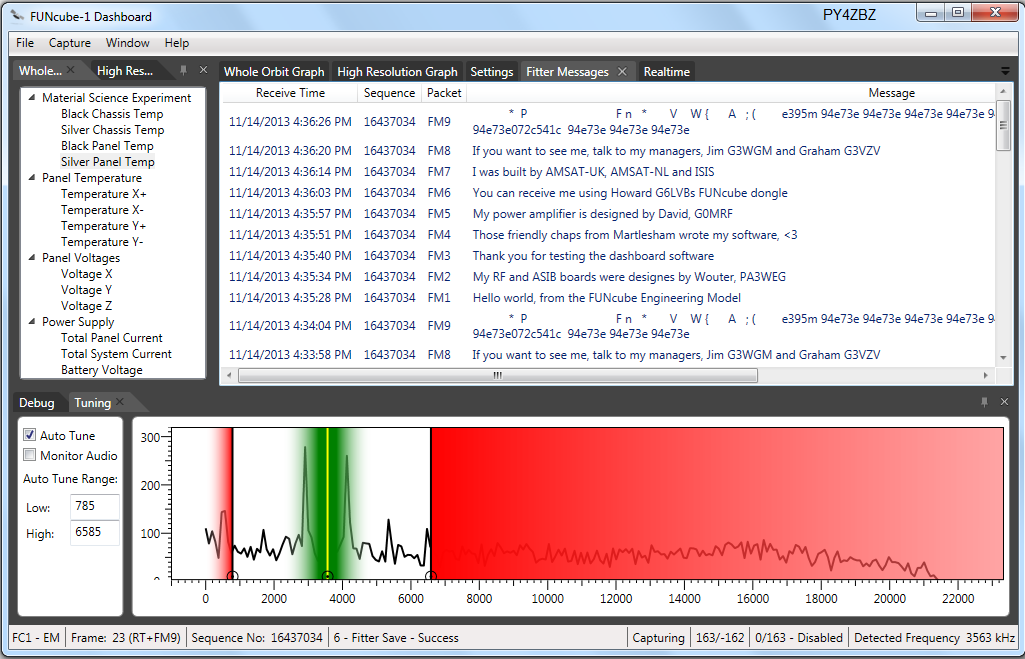Click the 'FC1 - EM' status bar entry
This screenshot has height=659, width=1025.
click(36, 637)
